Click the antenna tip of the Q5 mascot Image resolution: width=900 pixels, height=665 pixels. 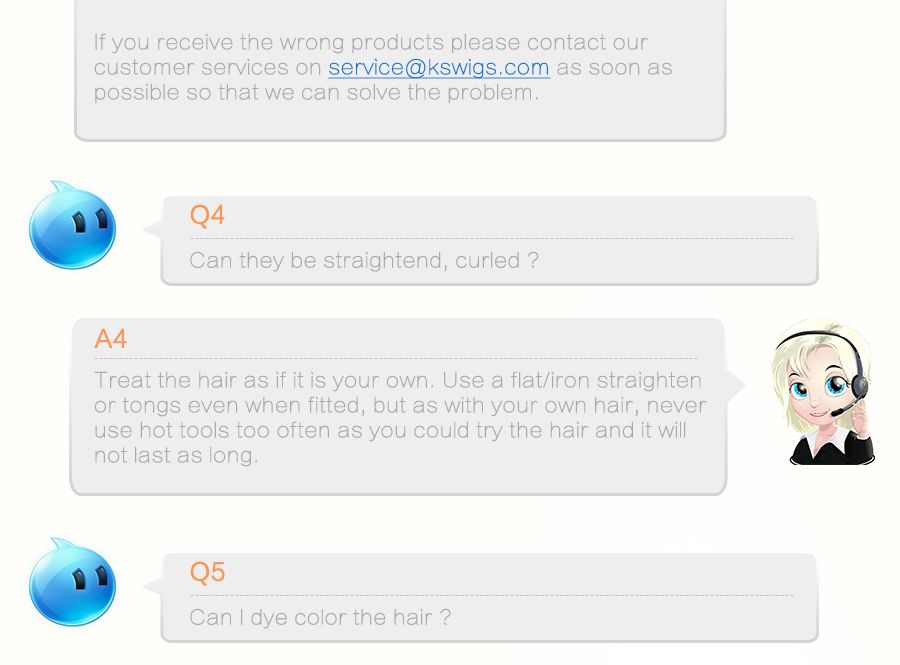(56, 540)
